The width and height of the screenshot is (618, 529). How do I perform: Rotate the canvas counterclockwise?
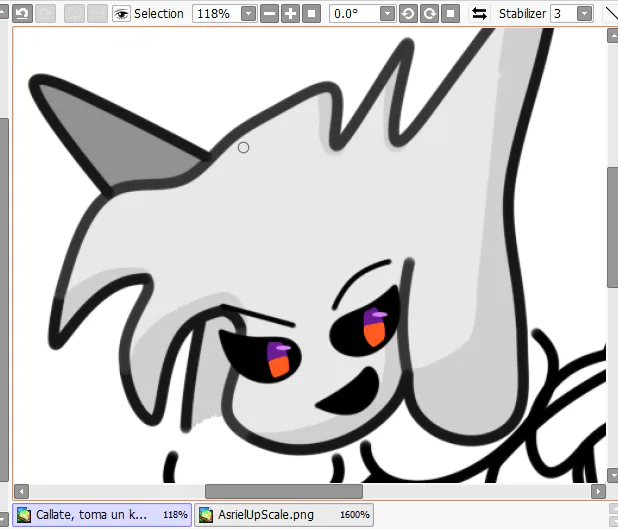pos(408,14)
